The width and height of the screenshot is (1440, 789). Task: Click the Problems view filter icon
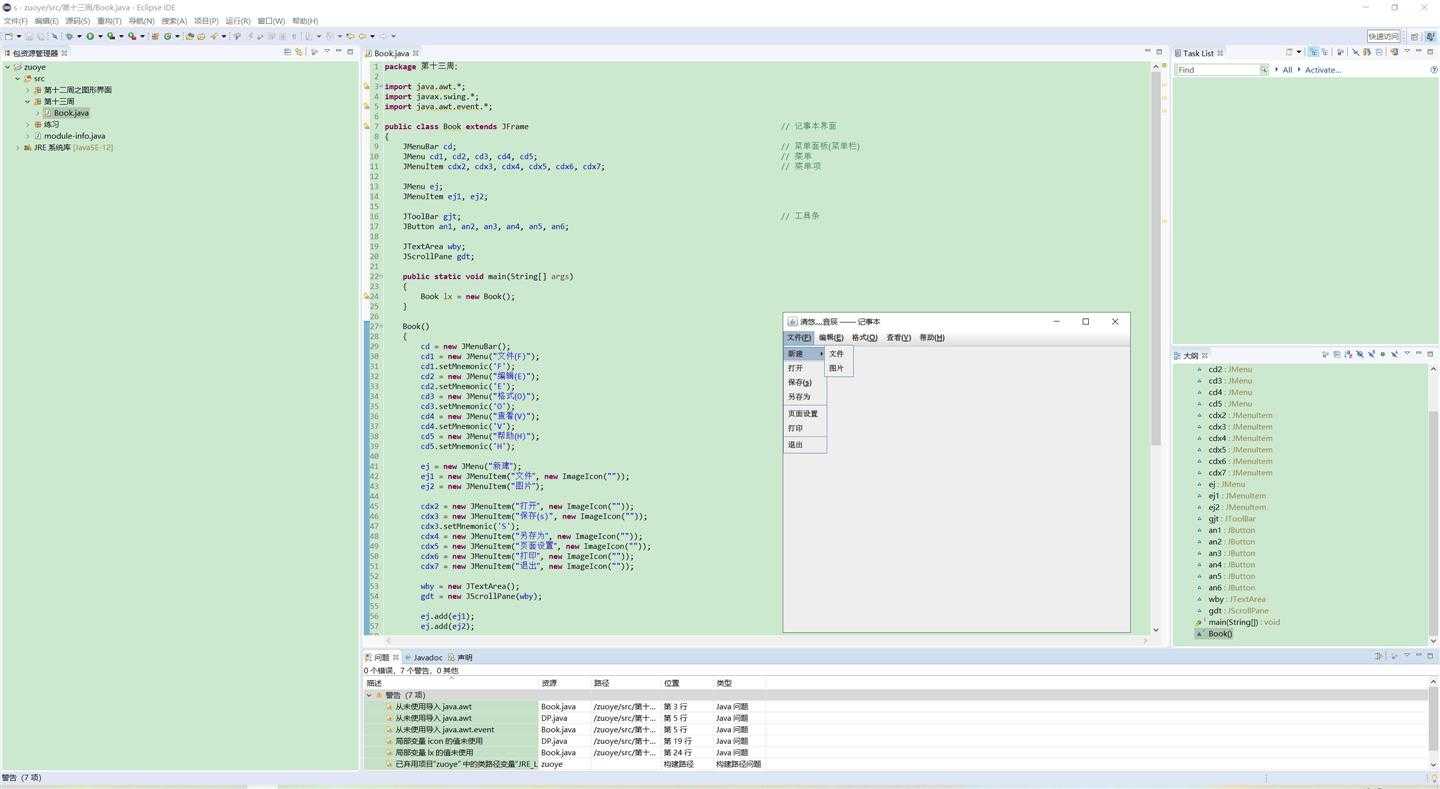coord(1379,656)
